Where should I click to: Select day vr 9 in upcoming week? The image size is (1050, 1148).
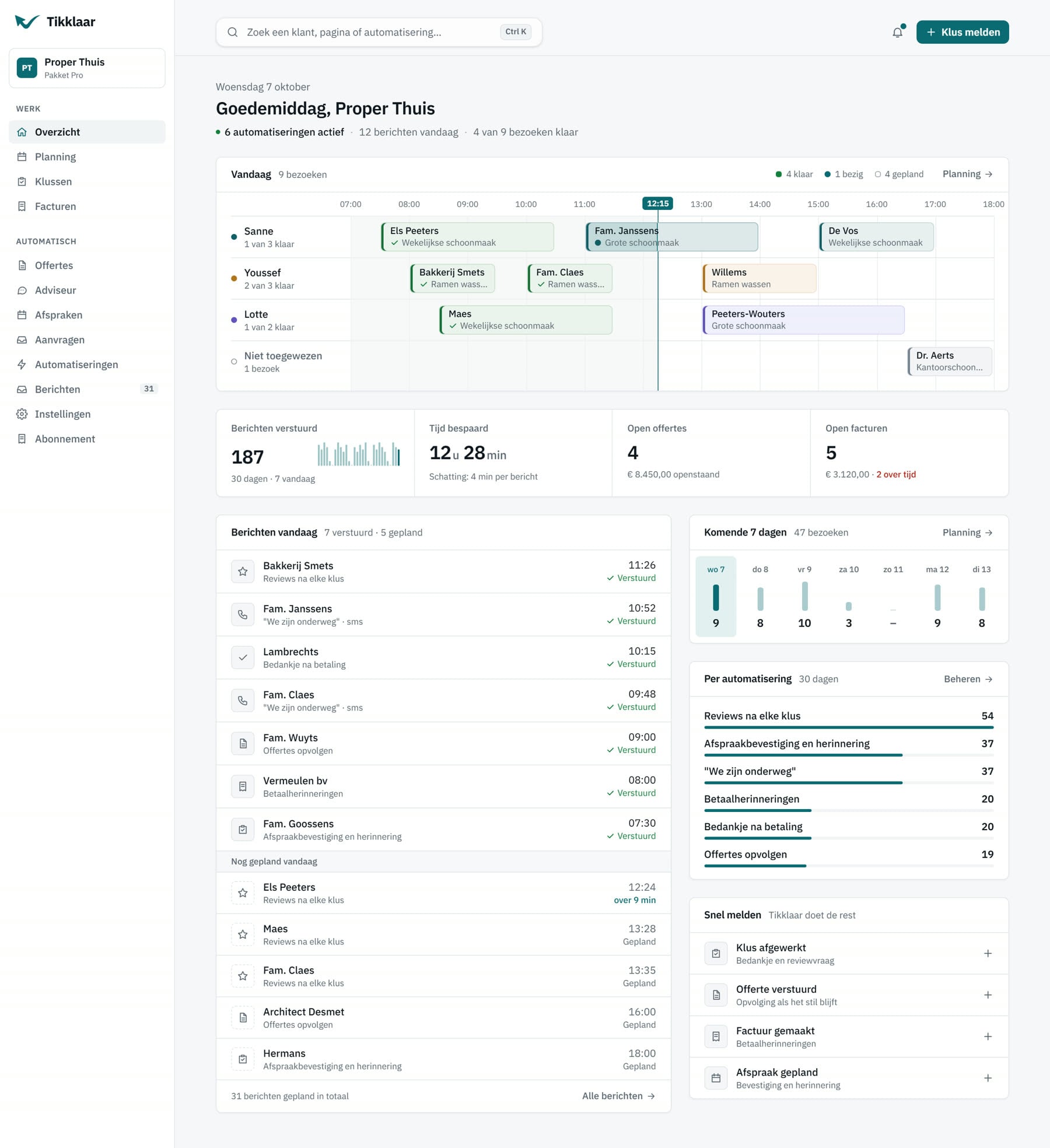tap(804, 596)
